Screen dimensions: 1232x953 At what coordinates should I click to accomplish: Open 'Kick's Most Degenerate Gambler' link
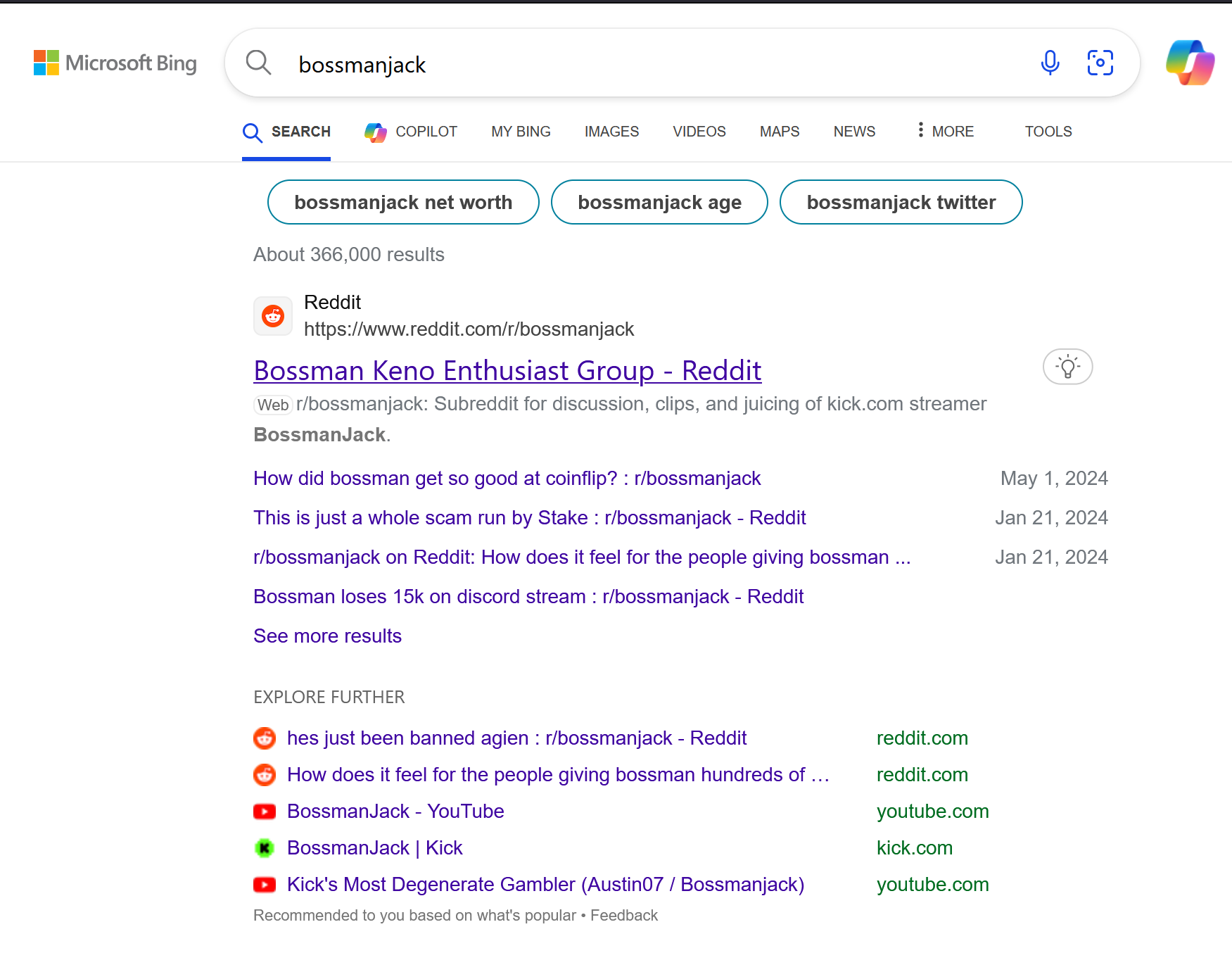[545, 885]
